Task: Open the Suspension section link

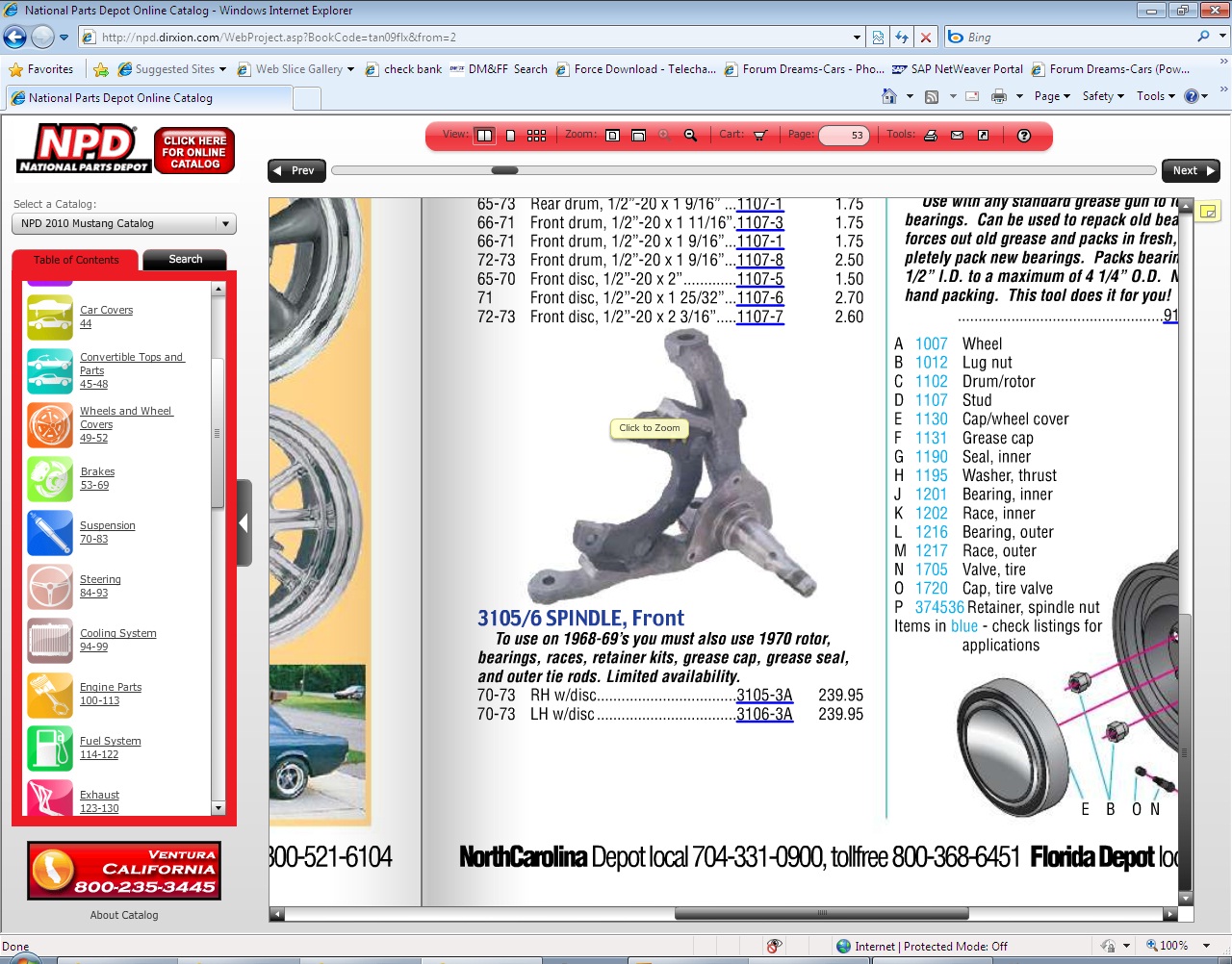Action: (x=107, y=525)
